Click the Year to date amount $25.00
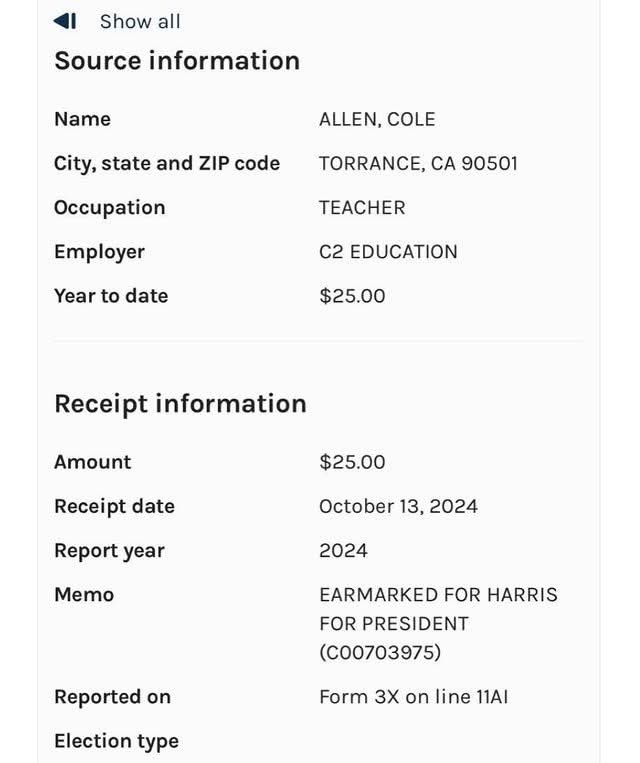This screenshot has height=763, width=640. pyautogui.click(x=352, y=296)
